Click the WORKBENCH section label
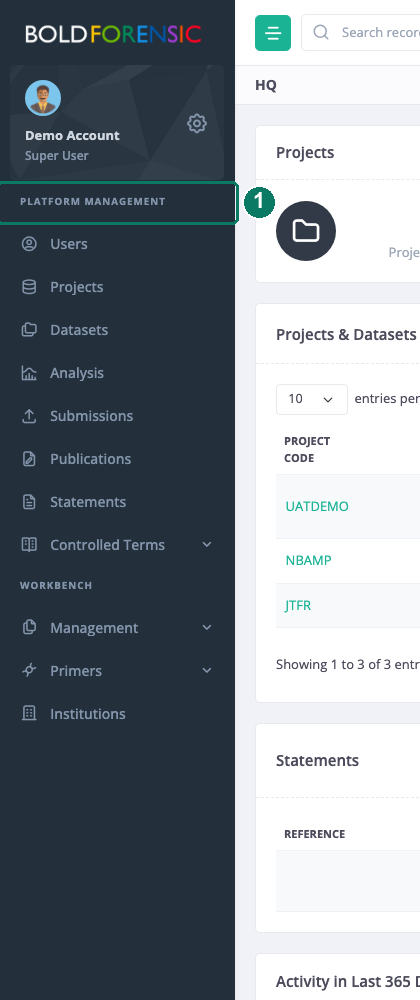The height and width of the screenshot is (1000, 420). tap(56, 585)
